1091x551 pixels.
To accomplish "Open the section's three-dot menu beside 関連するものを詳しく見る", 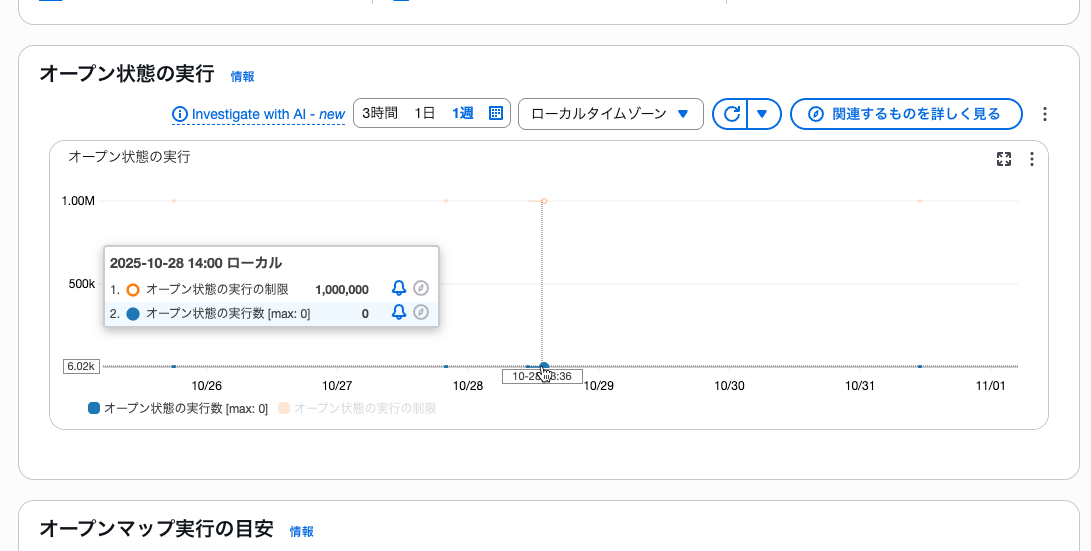I will pyautogui.click(x=1045, y=114).
